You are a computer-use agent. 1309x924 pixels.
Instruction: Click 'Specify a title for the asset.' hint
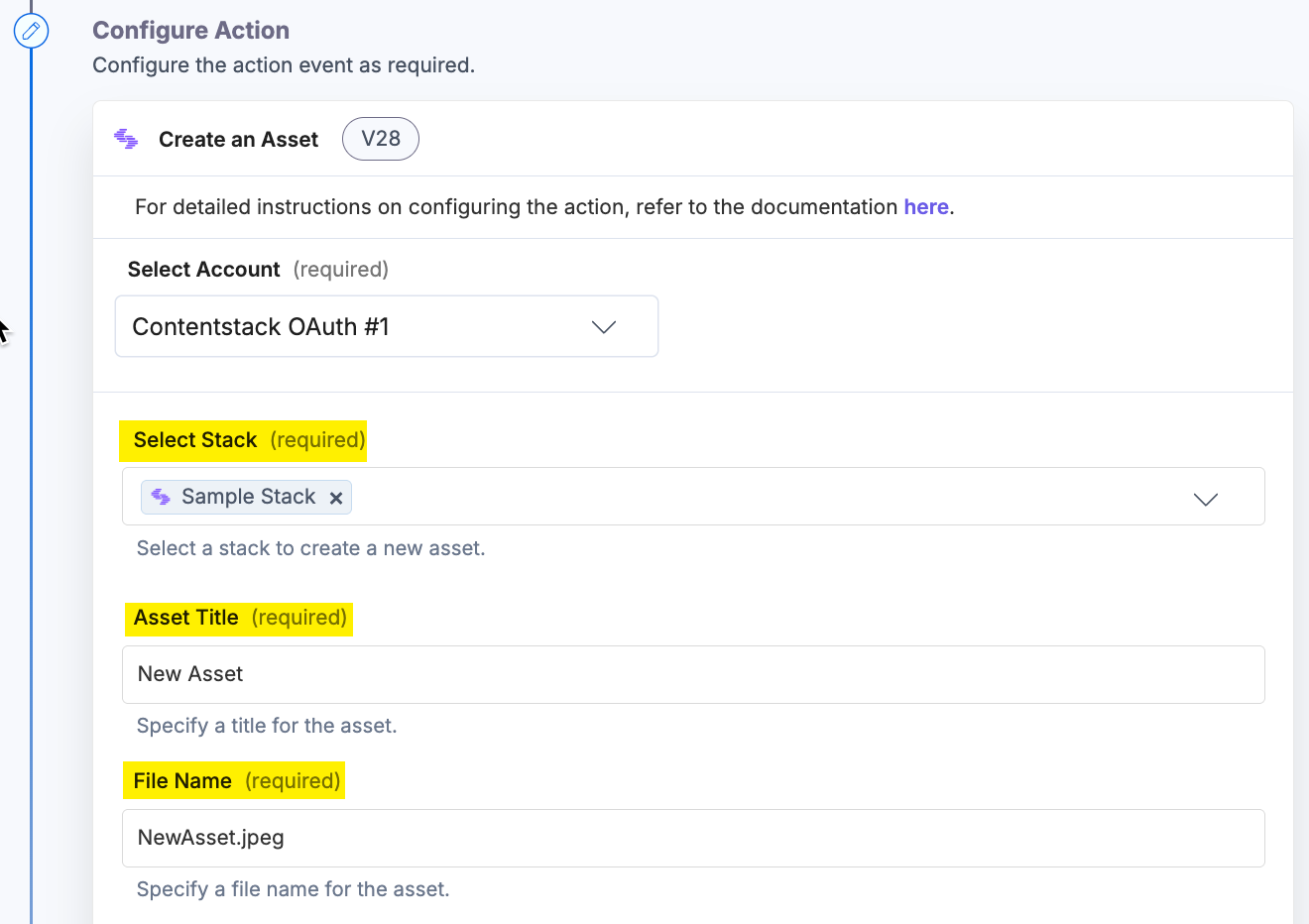(267, 726)
